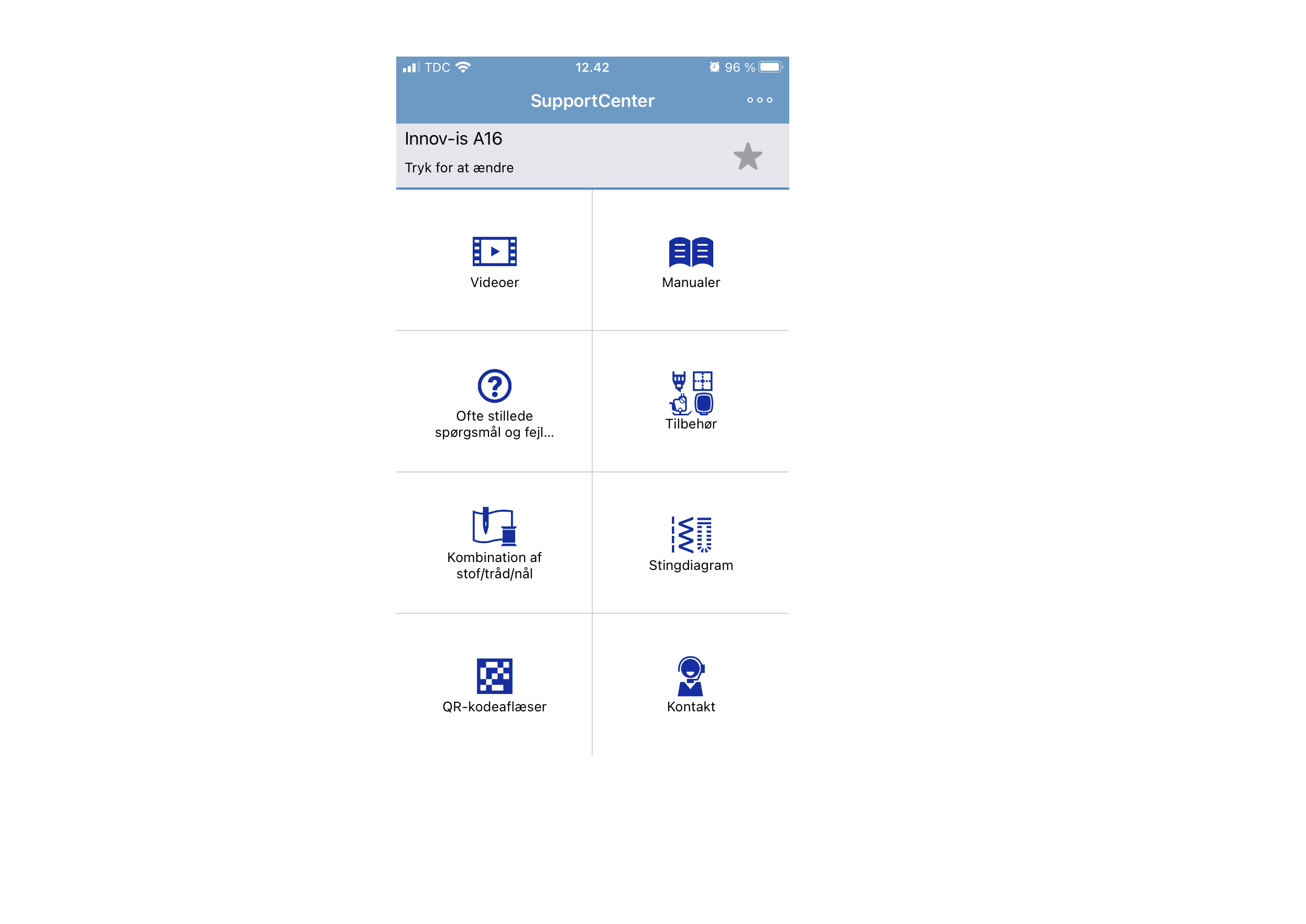This screenshot has width=1306, height=924.
Task: Select the Innov-is A16 machine name
Action: pos(453,138)
